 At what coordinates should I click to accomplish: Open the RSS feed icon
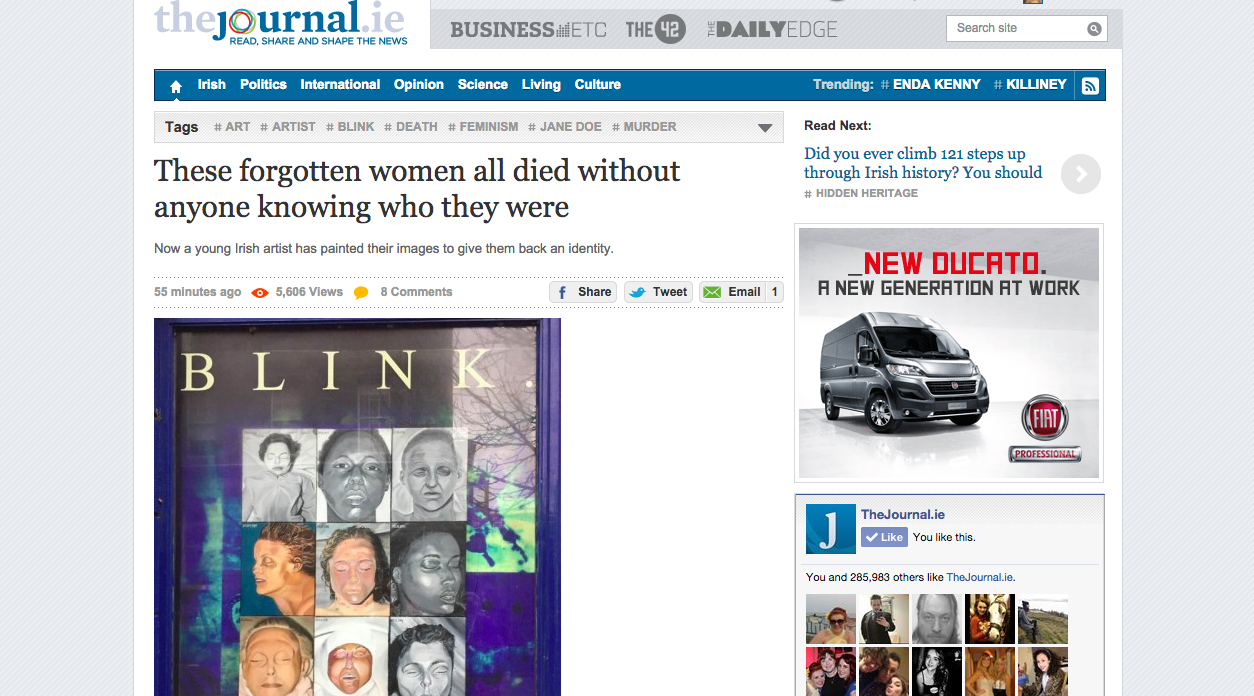pyautogui.click(x=1090, y=86)
